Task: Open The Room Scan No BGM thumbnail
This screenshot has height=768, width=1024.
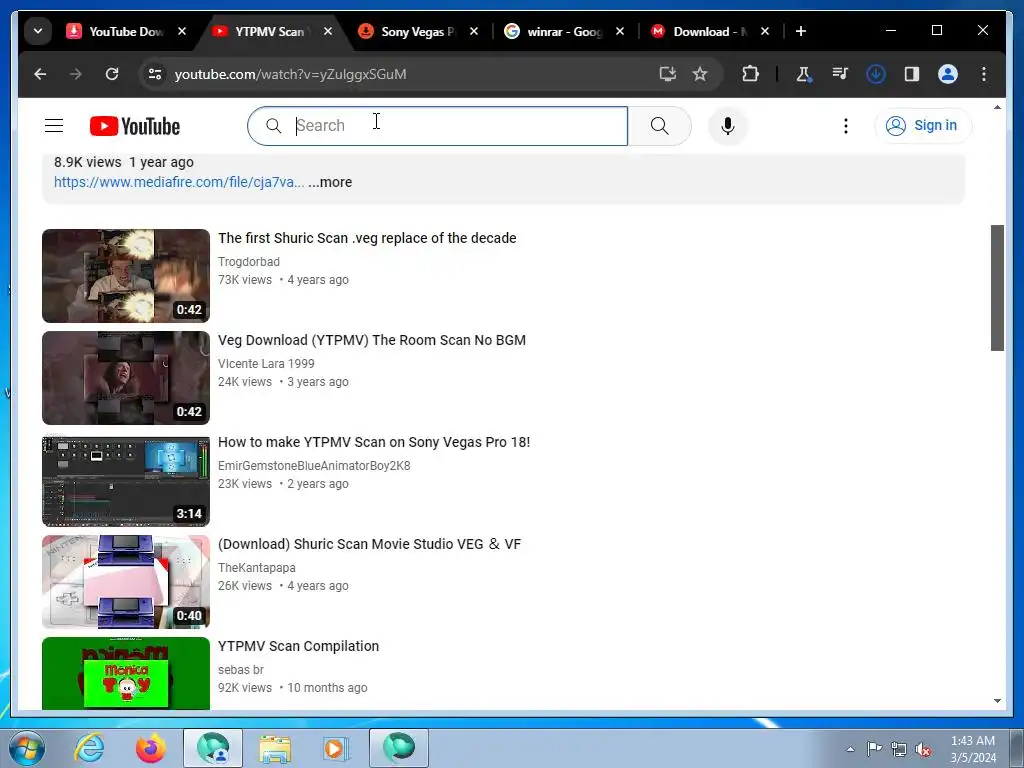Action: [126, 377]
